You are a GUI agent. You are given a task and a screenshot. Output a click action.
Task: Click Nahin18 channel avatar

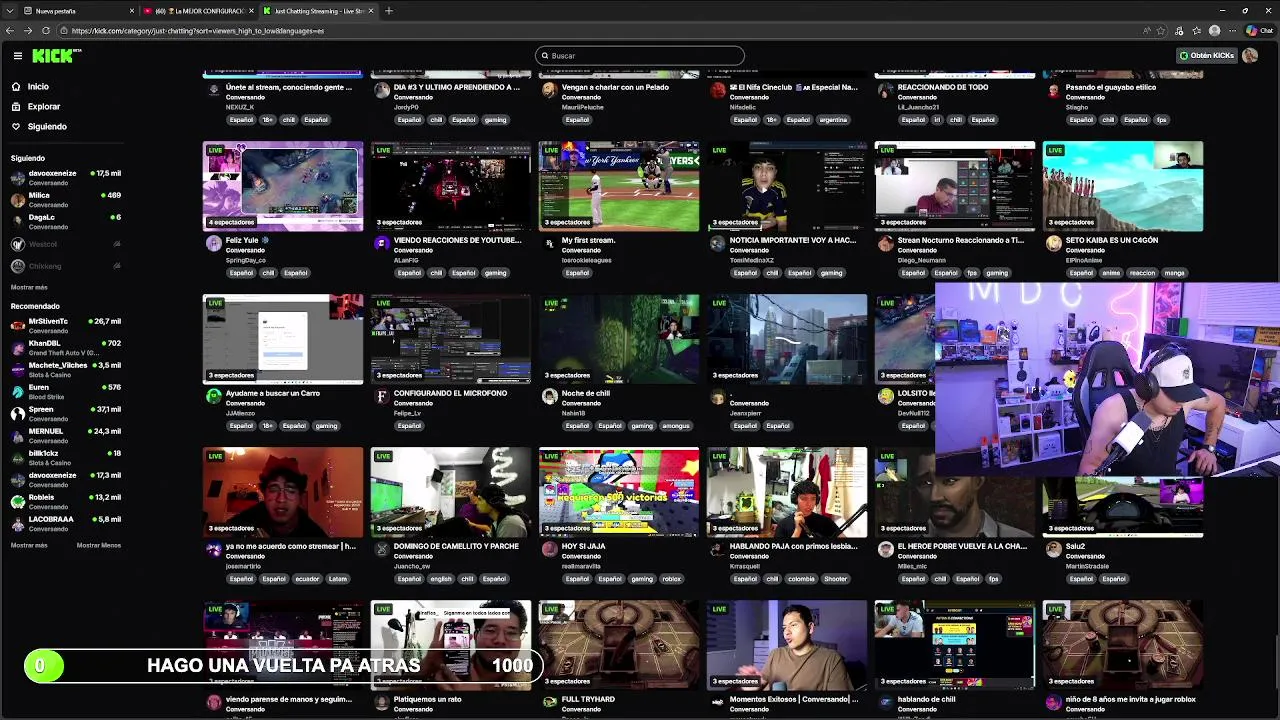pos(549,396)
